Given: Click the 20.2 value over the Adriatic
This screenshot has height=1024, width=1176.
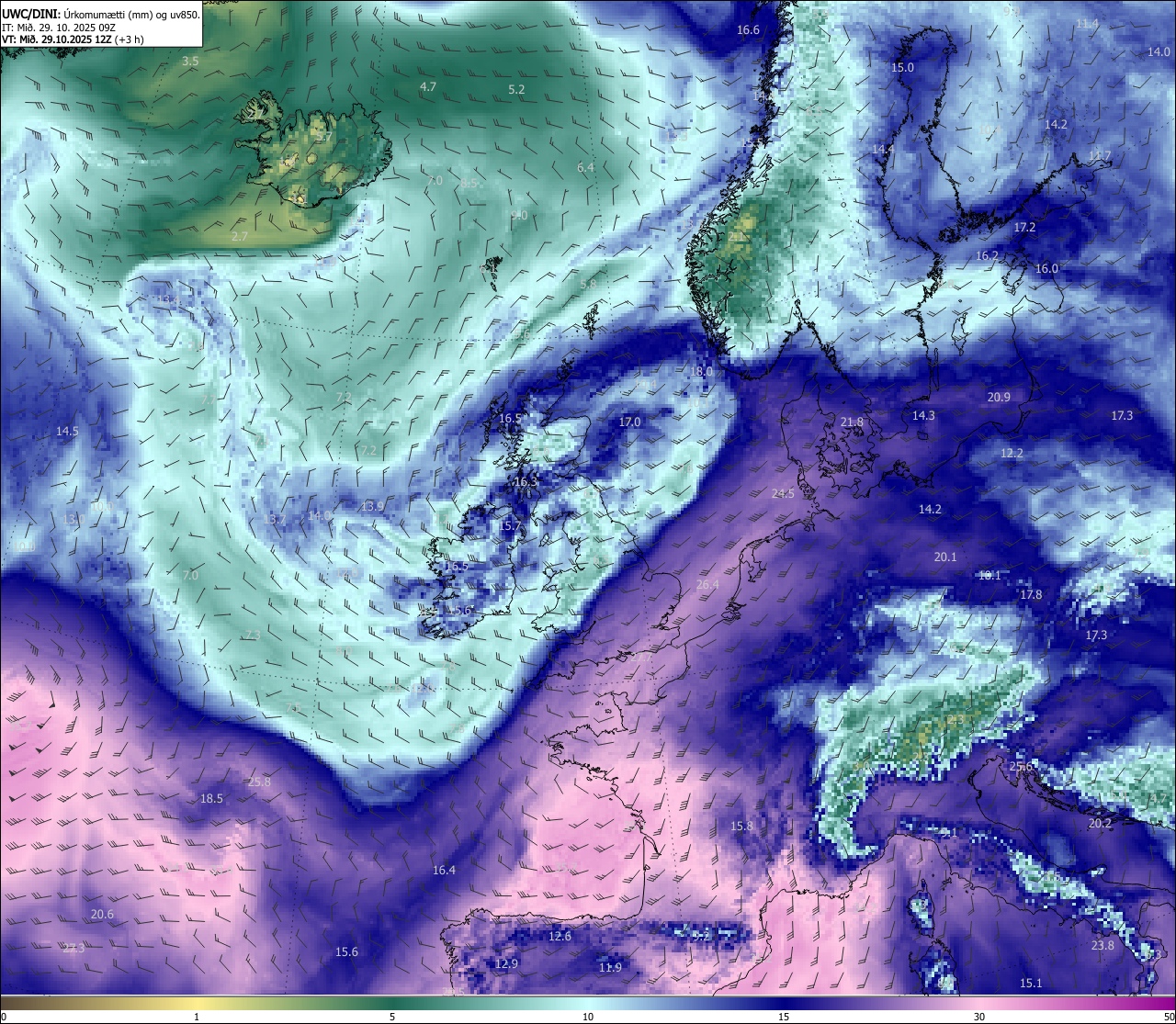Looking at the screenshot, I should [1100, 823].
